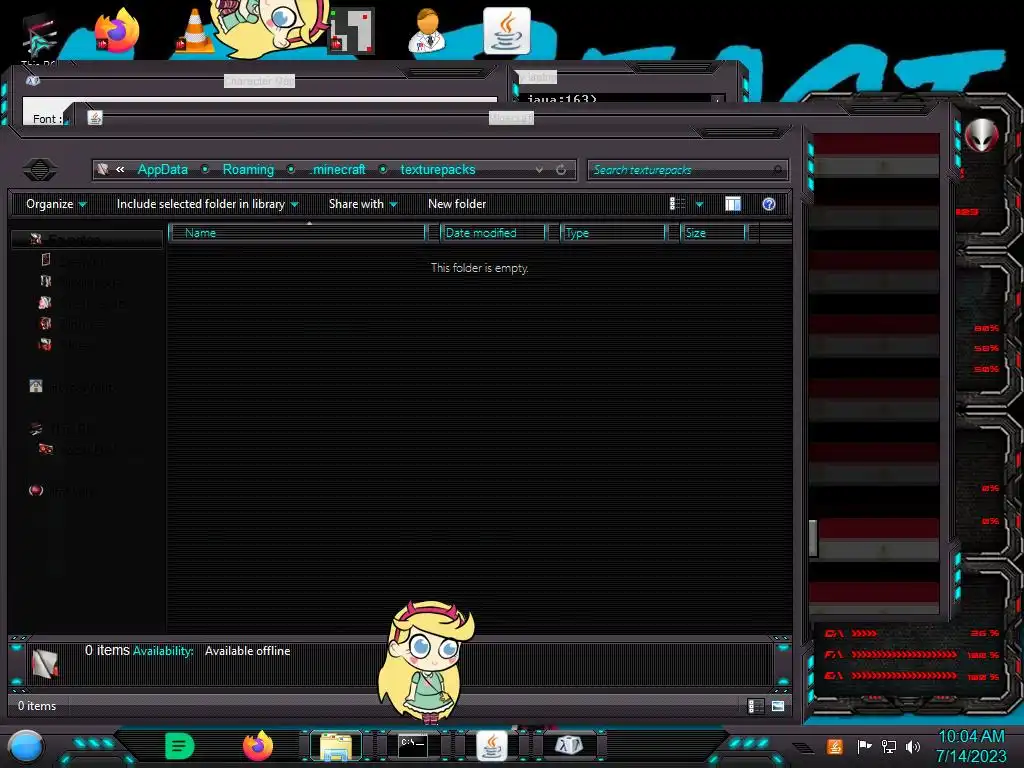Go to the AppData breadcrumb

click(163, 169)
